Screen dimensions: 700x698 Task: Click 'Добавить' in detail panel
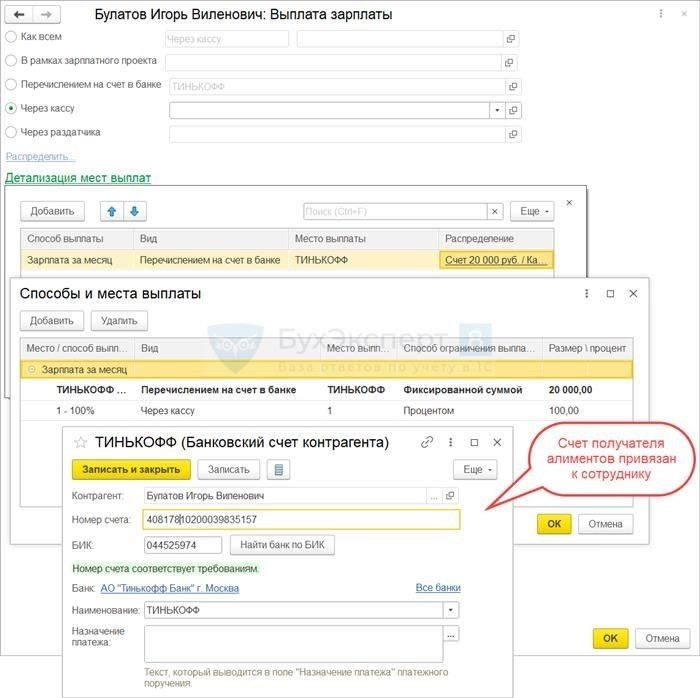pyautogui.click(x=52, y=211)
